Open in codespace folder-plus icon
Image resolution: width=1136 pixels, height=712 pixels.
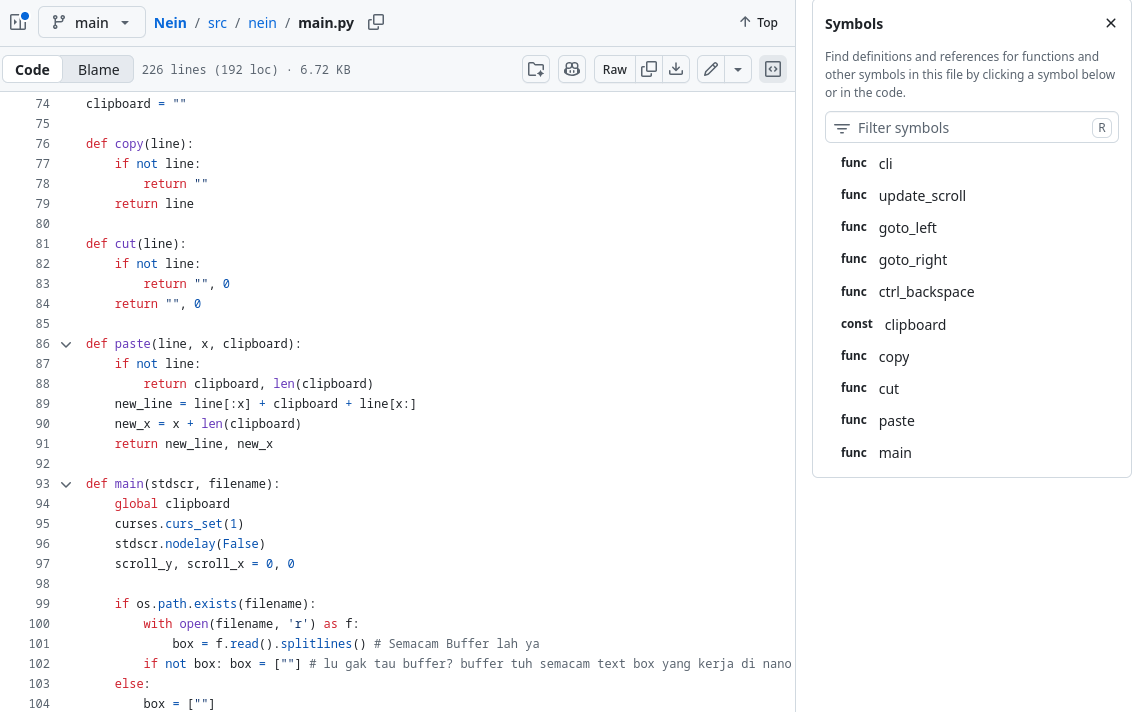(x=536, y=70)
